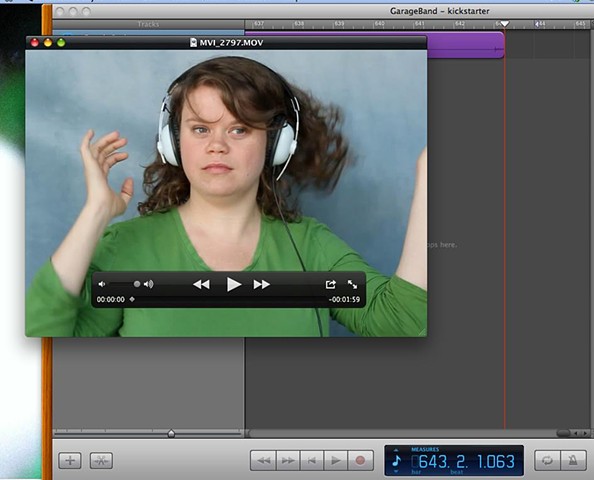Viewport: 594px width, 480px height.
Task: Play the MVI_2797.MOV video
Action: pyautogui.click(x=234, y=284)
